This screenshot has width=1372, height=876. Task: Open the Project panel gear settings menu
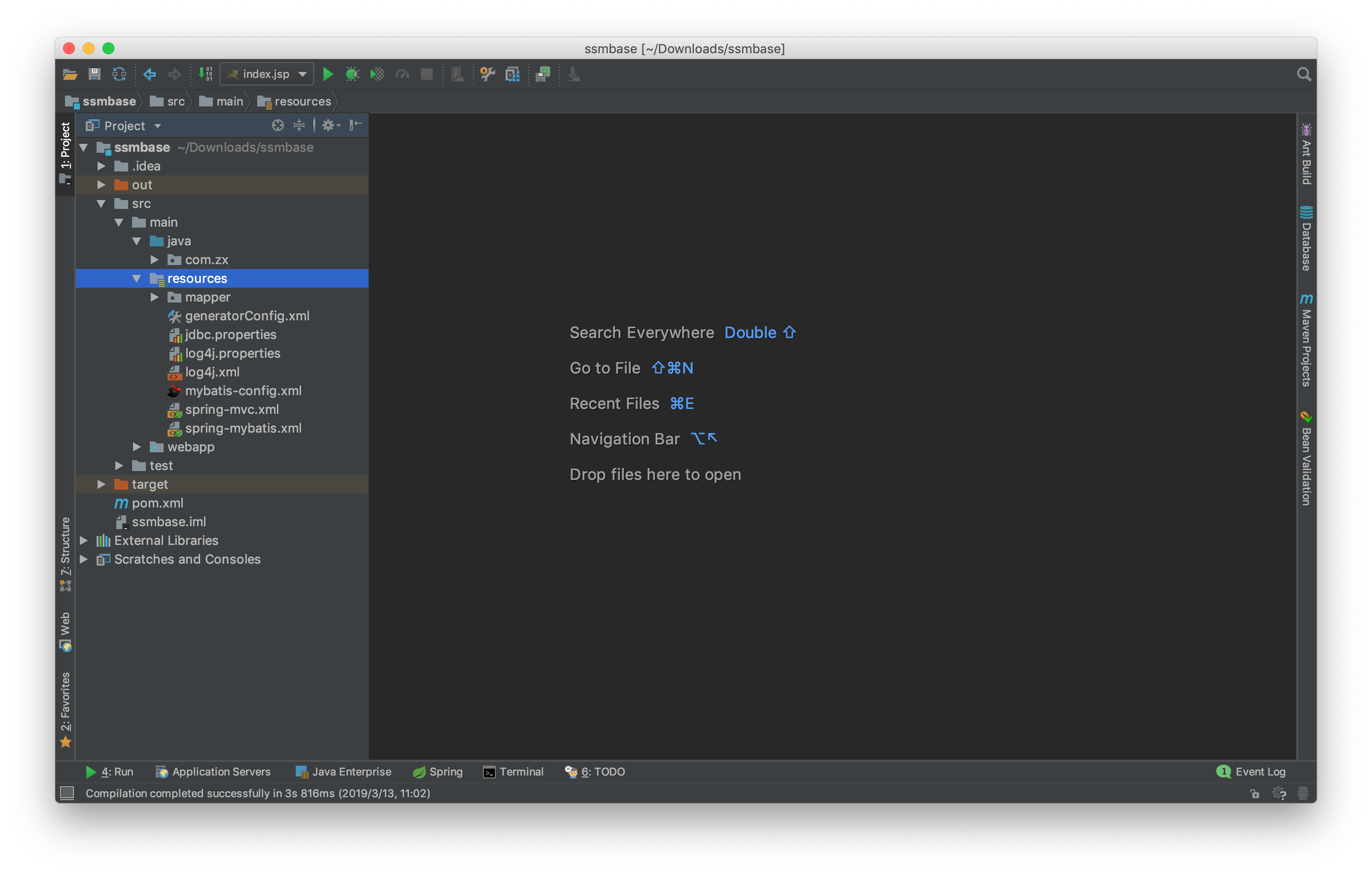tap(331, 125)
